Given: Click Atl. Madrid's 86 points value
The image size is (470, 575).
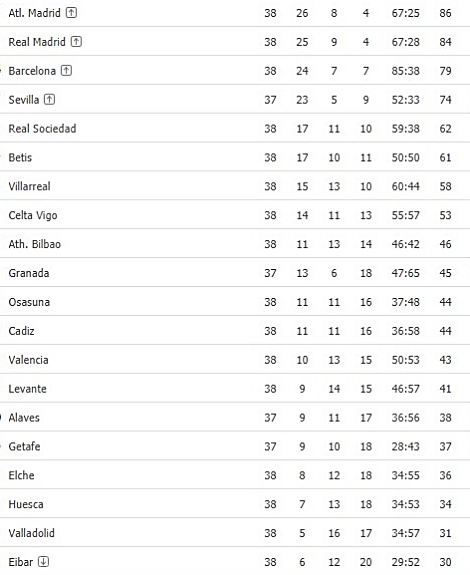Looking at the screenshot, I should point(445,13).
